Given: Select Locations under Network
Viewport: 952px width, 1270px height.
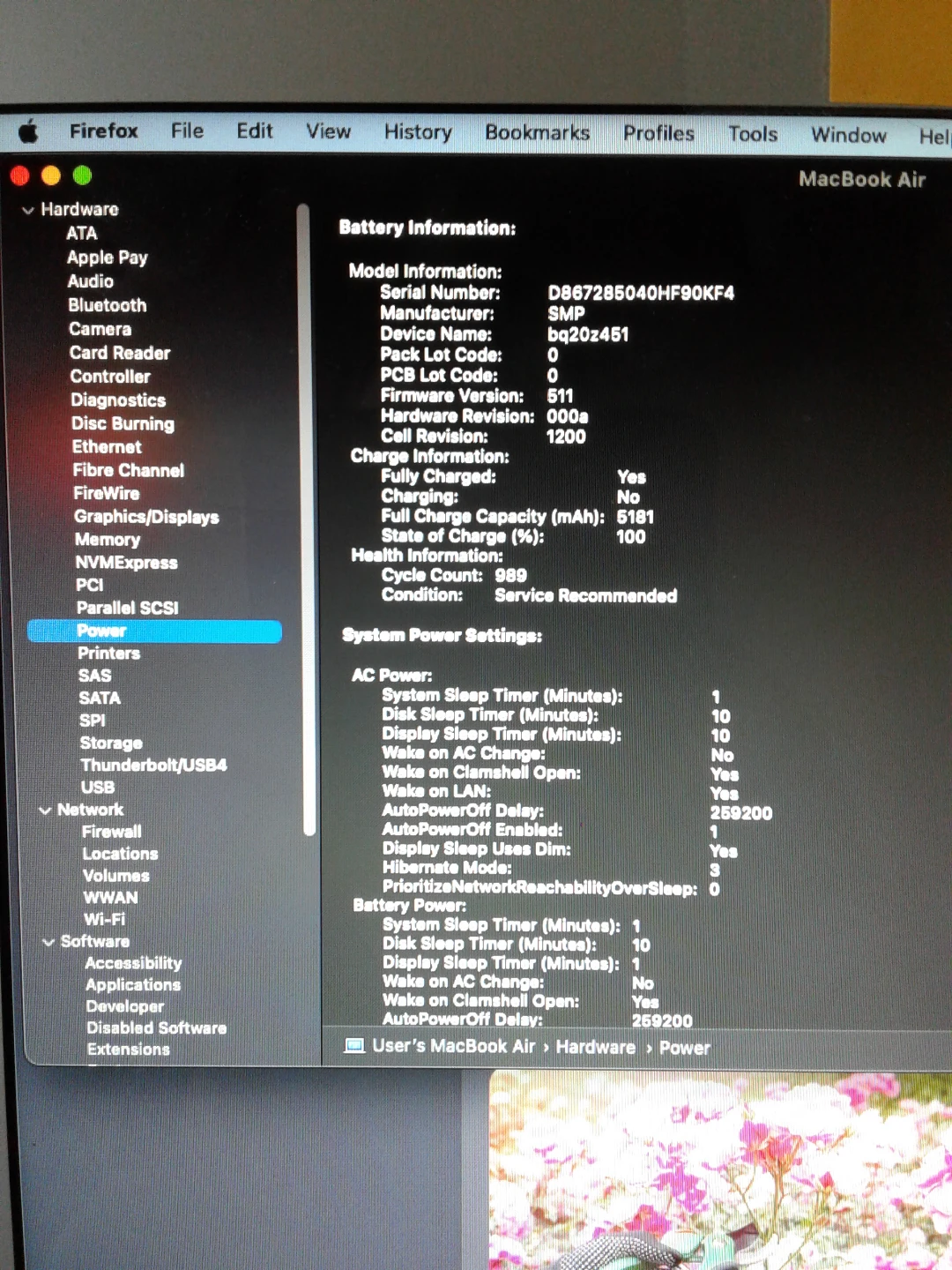Looking at the screenshot, I should (121, 854).
